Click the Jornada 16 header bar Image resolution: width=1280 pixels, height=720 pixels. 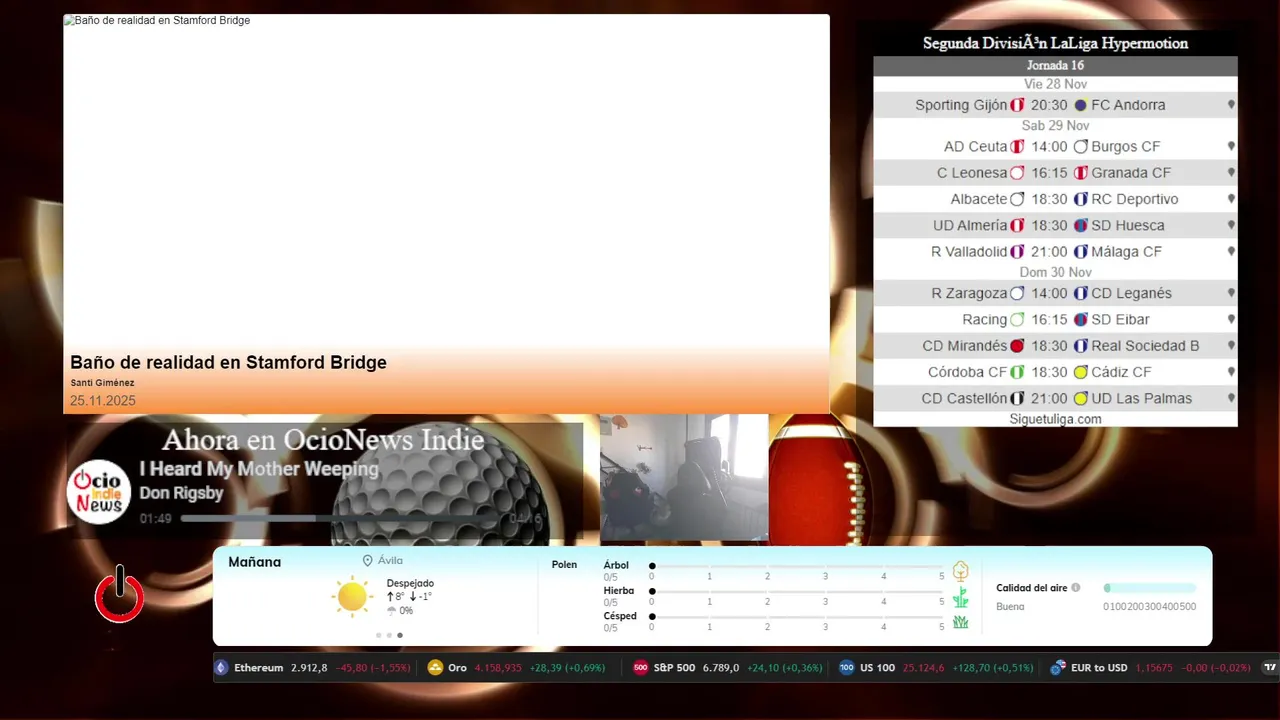coord(1055,66)
